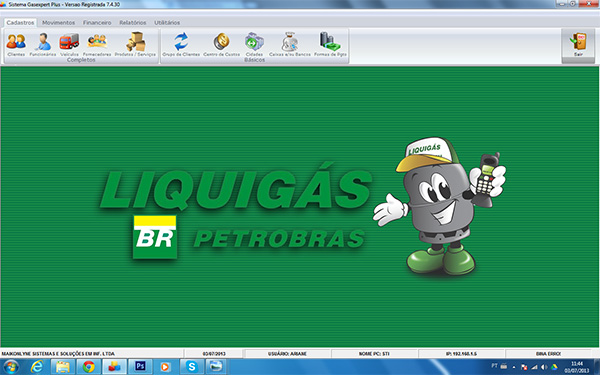Click the network signal tray icon
Image resolution: width=600 pixels, height=375 pixels.
[x=535, y=367]
